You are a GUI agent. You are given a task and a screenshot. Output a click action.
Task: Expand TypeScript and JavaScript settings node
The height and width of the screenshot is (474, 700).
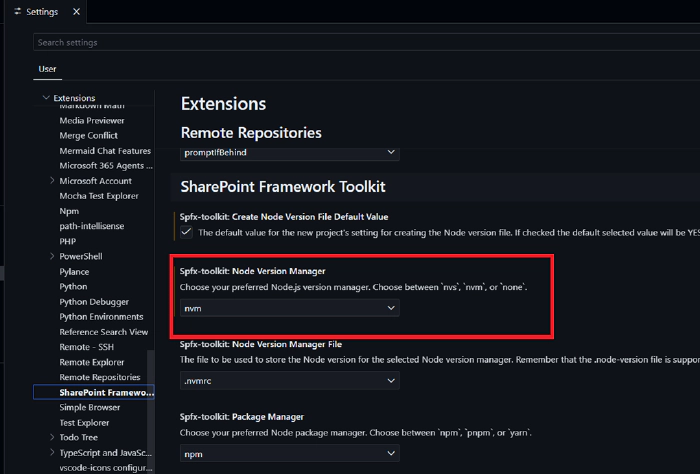click(52, 452)
